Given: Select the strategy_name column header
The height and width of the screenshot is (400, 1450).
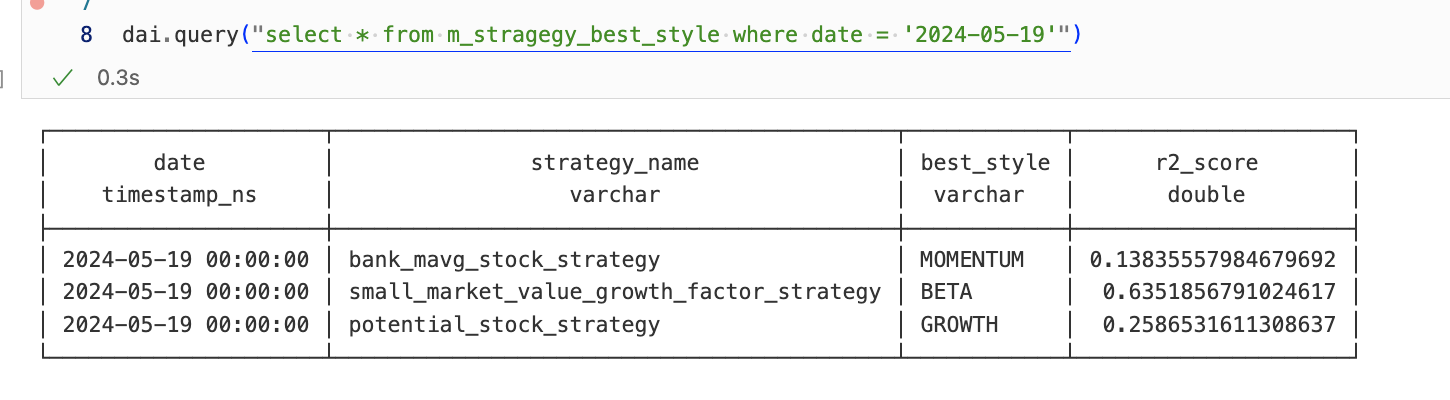Looking at the screenshot, I should tap(614, 162).
